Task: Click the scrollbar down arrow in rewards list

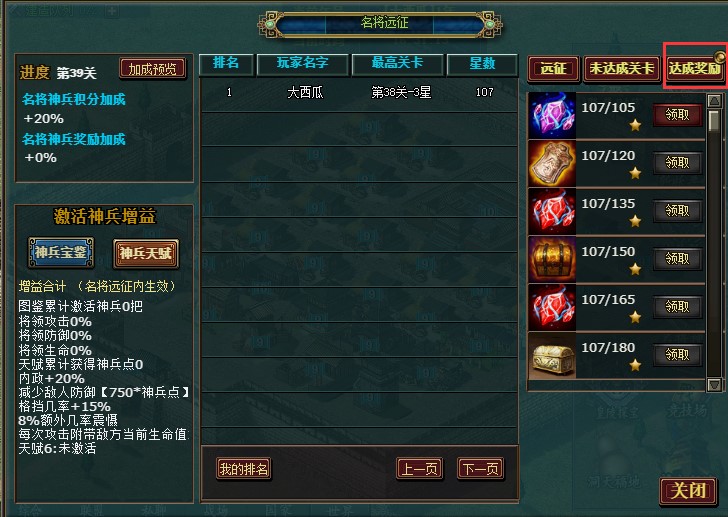Action: pos(714,384)
